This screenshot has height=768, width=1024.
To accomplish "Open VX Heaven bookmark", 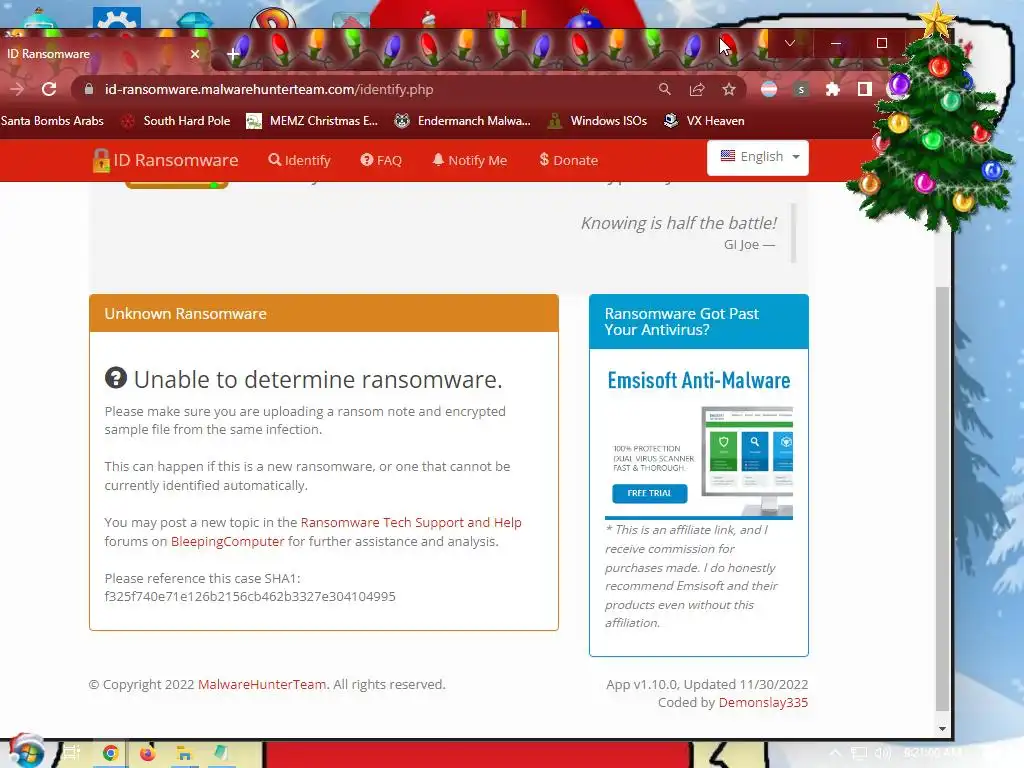I will (x=704, y=121).
